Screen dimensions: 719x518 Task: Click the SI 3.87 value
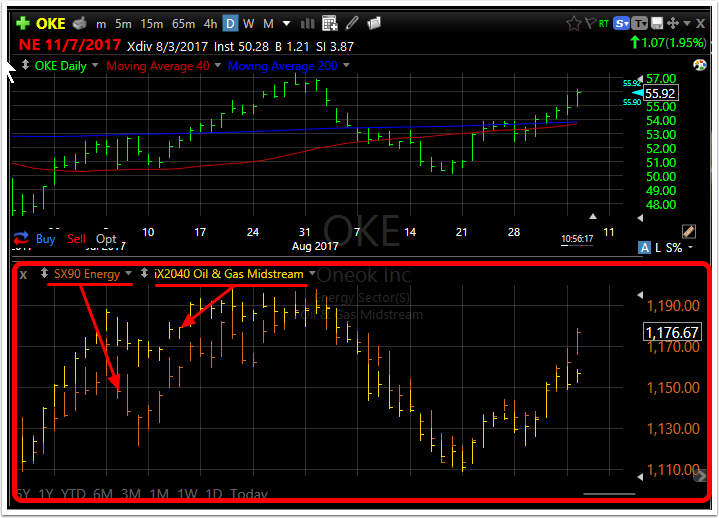(x=335, y=46)
